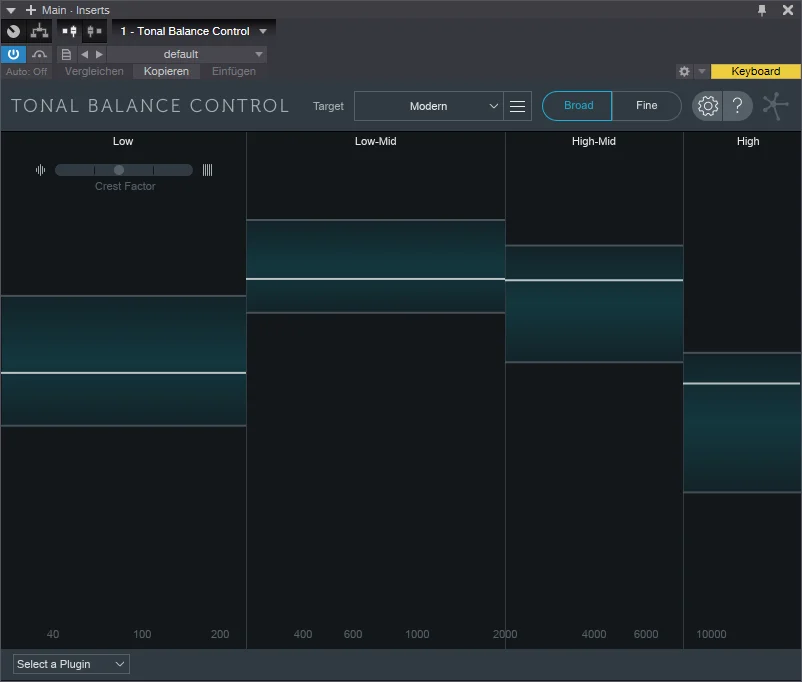Click Kopieren to copy settings

166,72
